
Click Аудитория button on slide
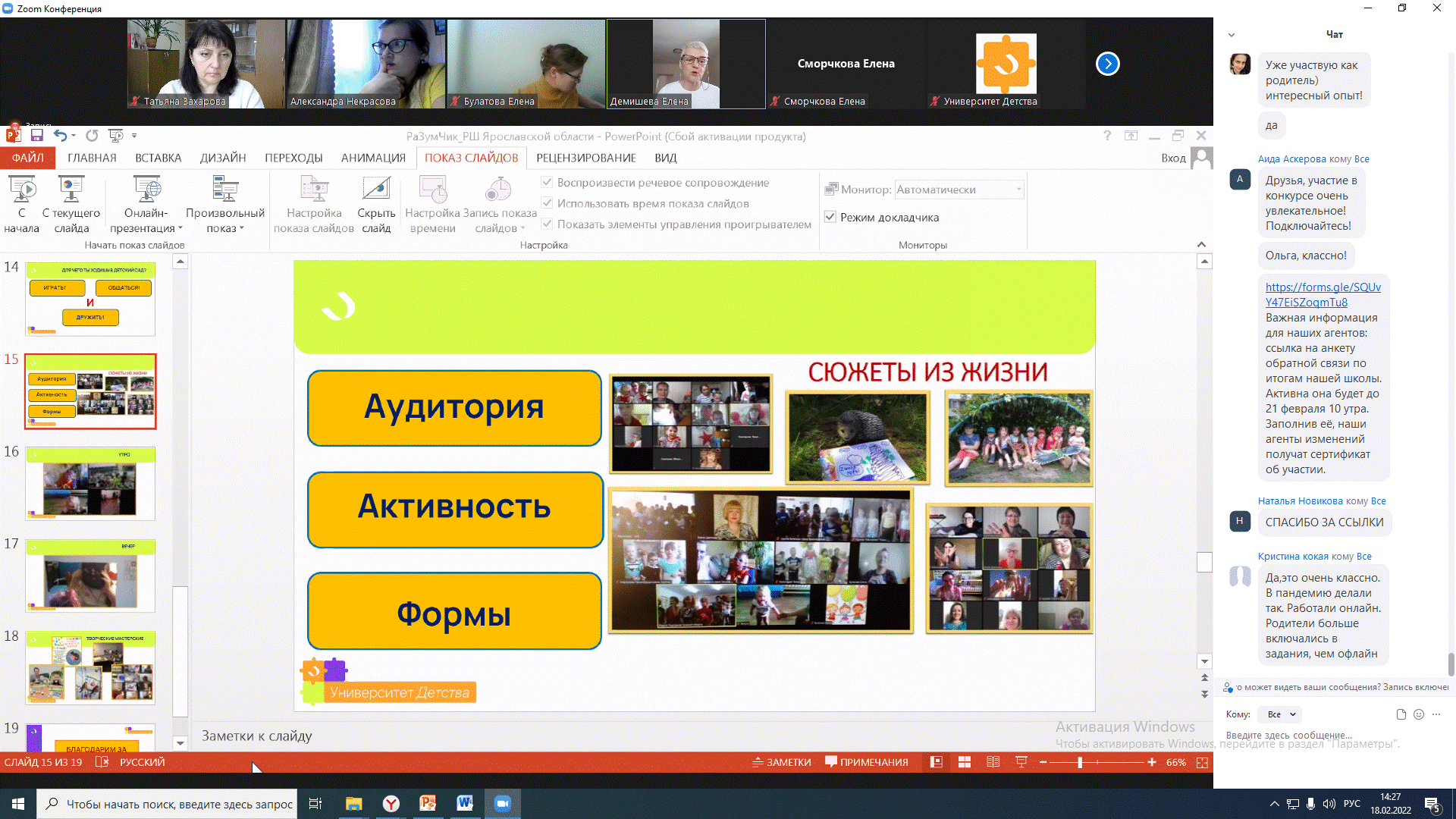[454, 408]
